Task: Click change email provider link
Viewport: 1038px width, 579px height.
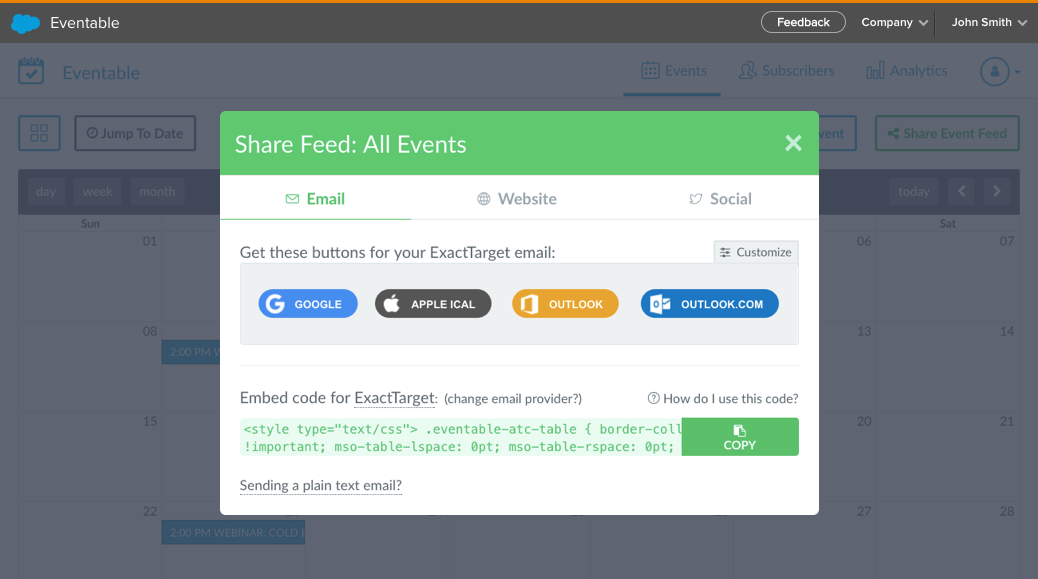Action: pos(513,398)
